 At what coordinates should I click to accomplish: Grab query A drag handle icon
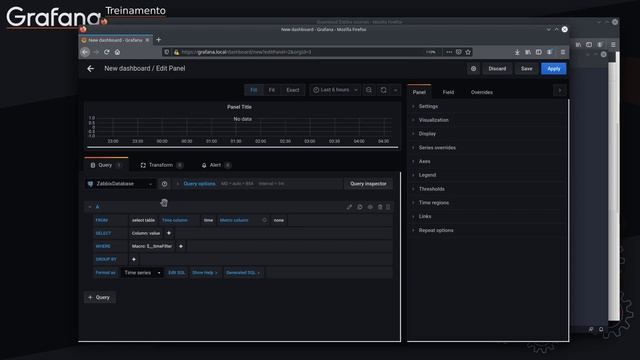[388, 207]
